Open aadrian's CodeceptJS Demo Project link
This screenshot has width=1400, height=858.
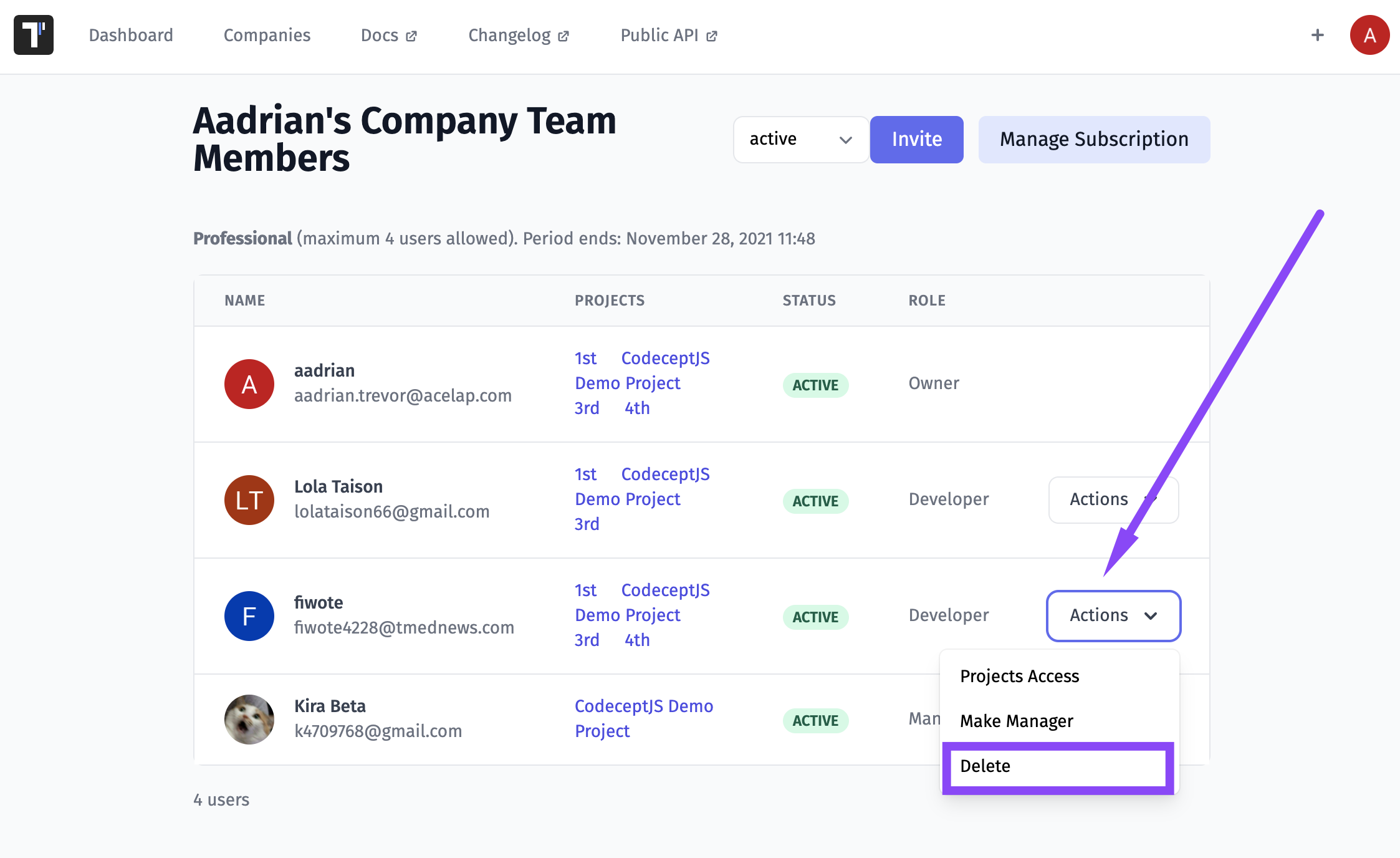tap(642, 370)
